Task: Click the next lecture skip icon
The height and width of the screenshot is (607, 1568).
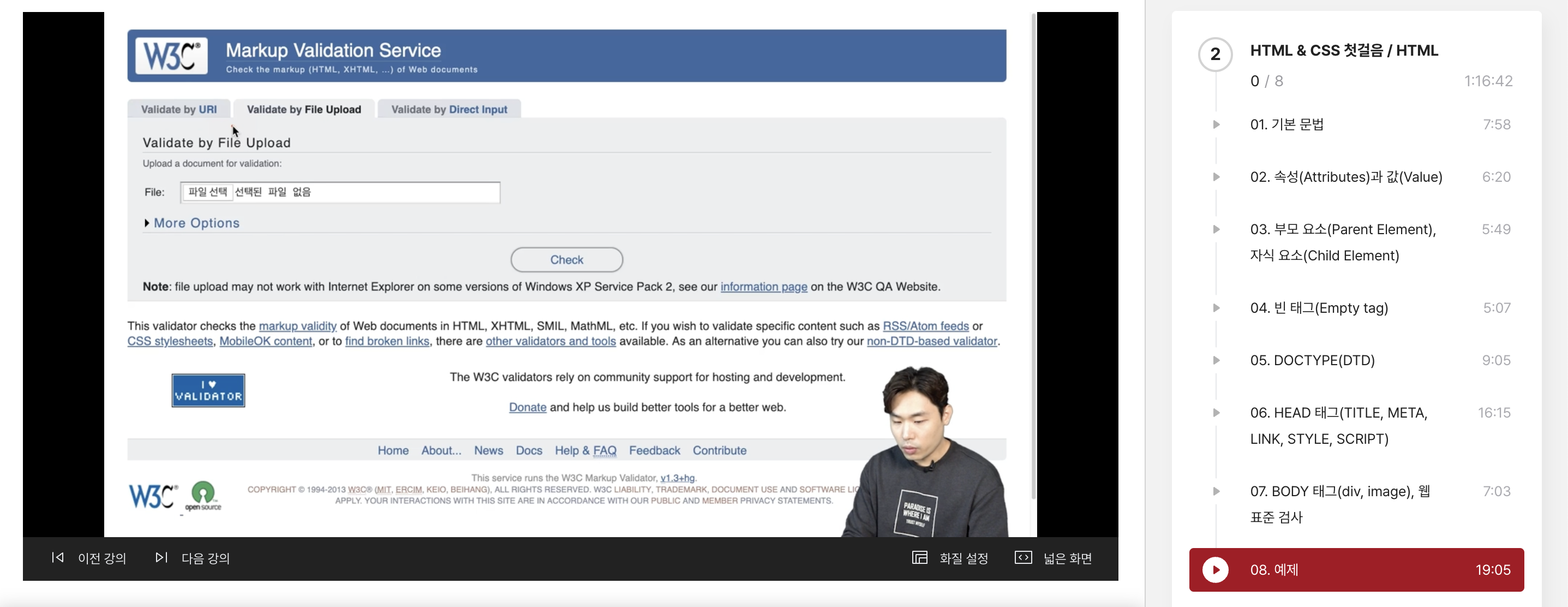Action: click(x=161, y=558)
